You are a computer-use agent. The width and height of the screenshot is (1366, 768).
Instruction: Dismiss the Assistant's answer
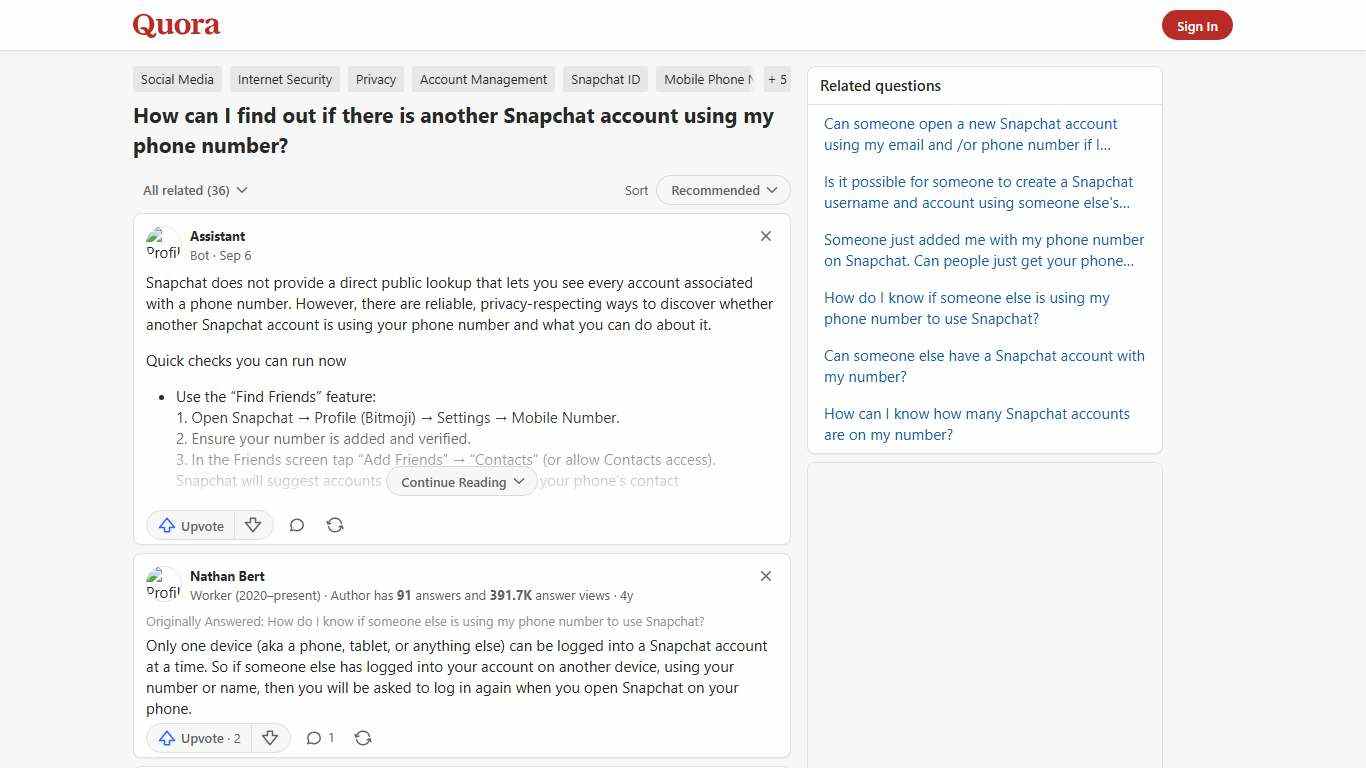(x=766, y=236)
